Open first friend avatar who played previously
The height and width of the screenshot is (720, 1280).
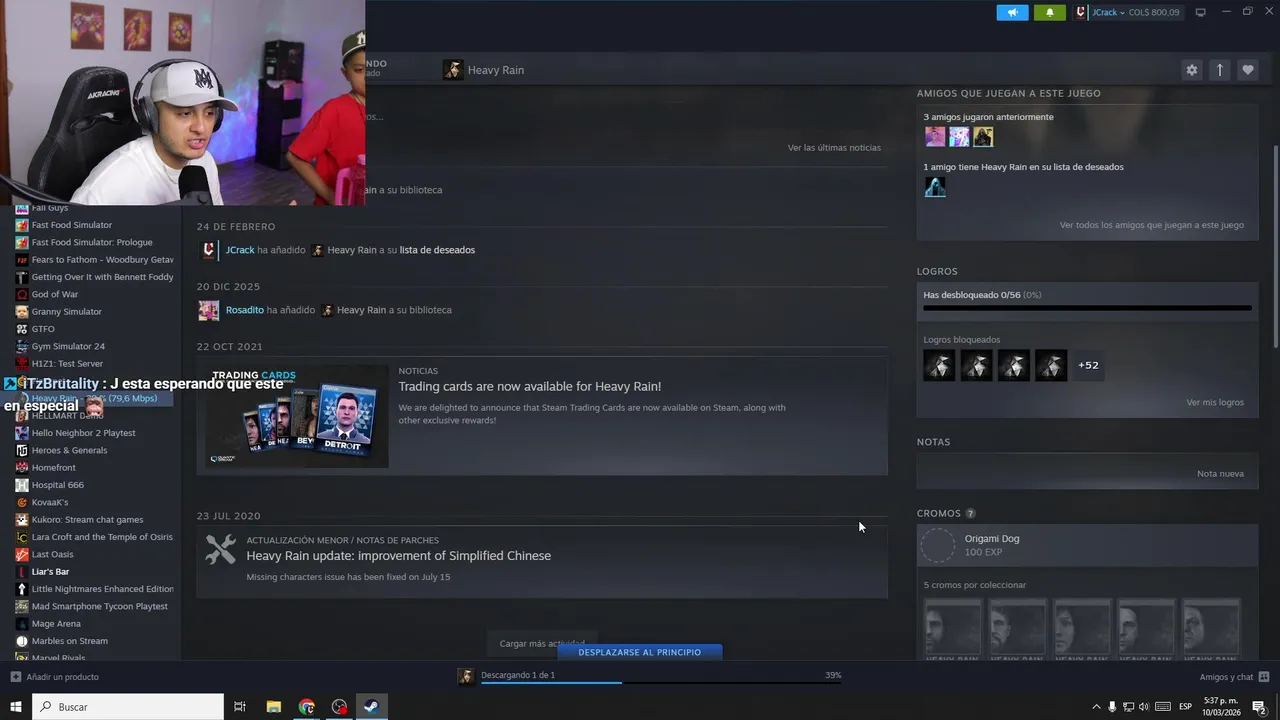[x=935, y=137]
